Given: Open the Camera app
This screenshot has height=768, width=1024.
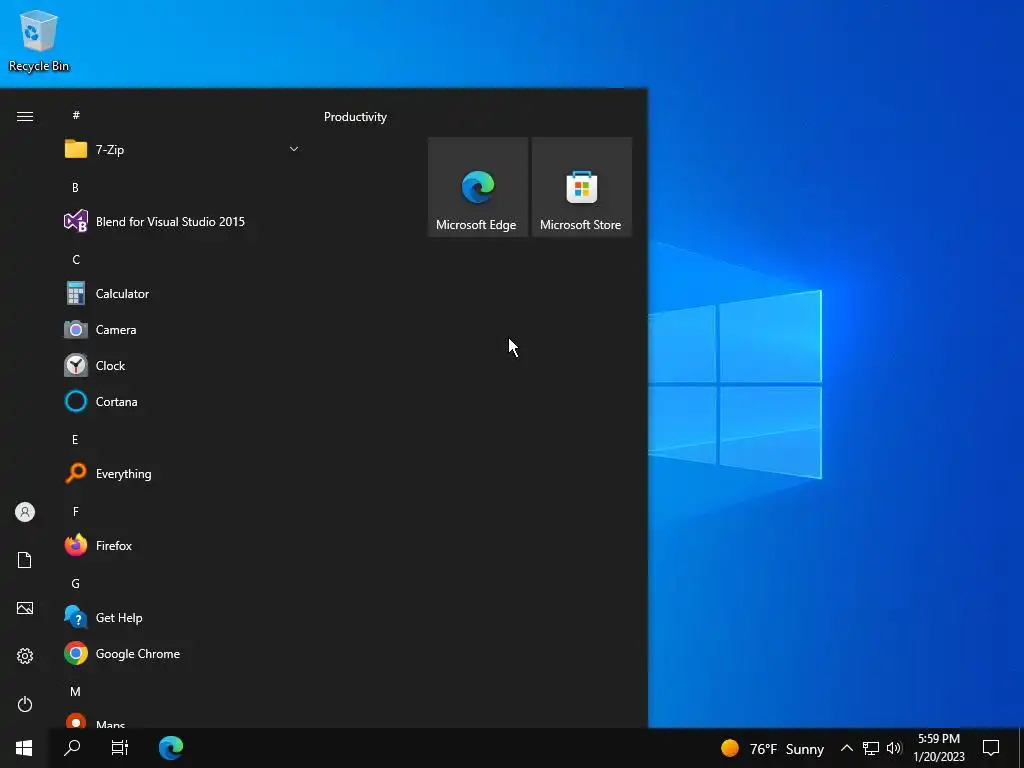Looking at the screenshot, I should 183,330.
